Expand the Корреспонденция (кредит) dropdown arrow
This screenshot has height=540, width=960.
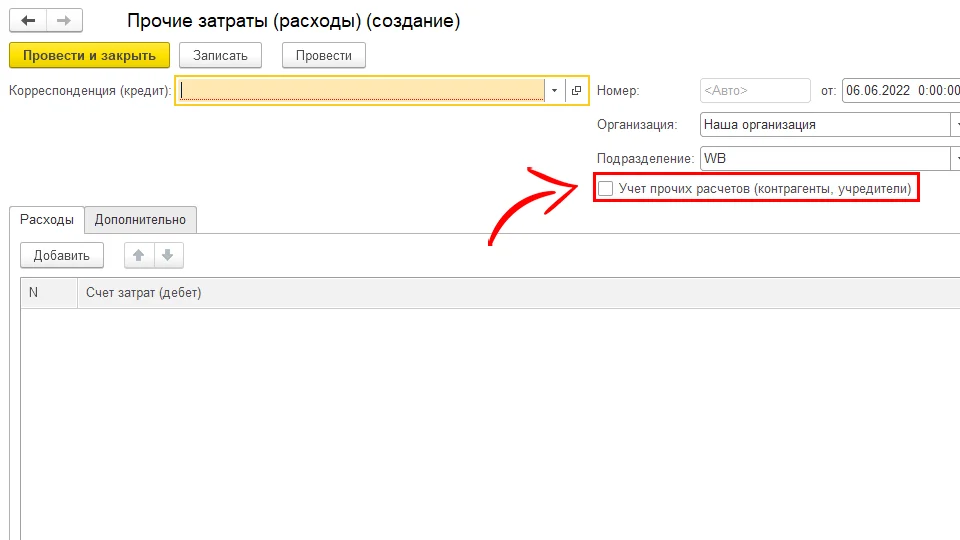(554, 91)
